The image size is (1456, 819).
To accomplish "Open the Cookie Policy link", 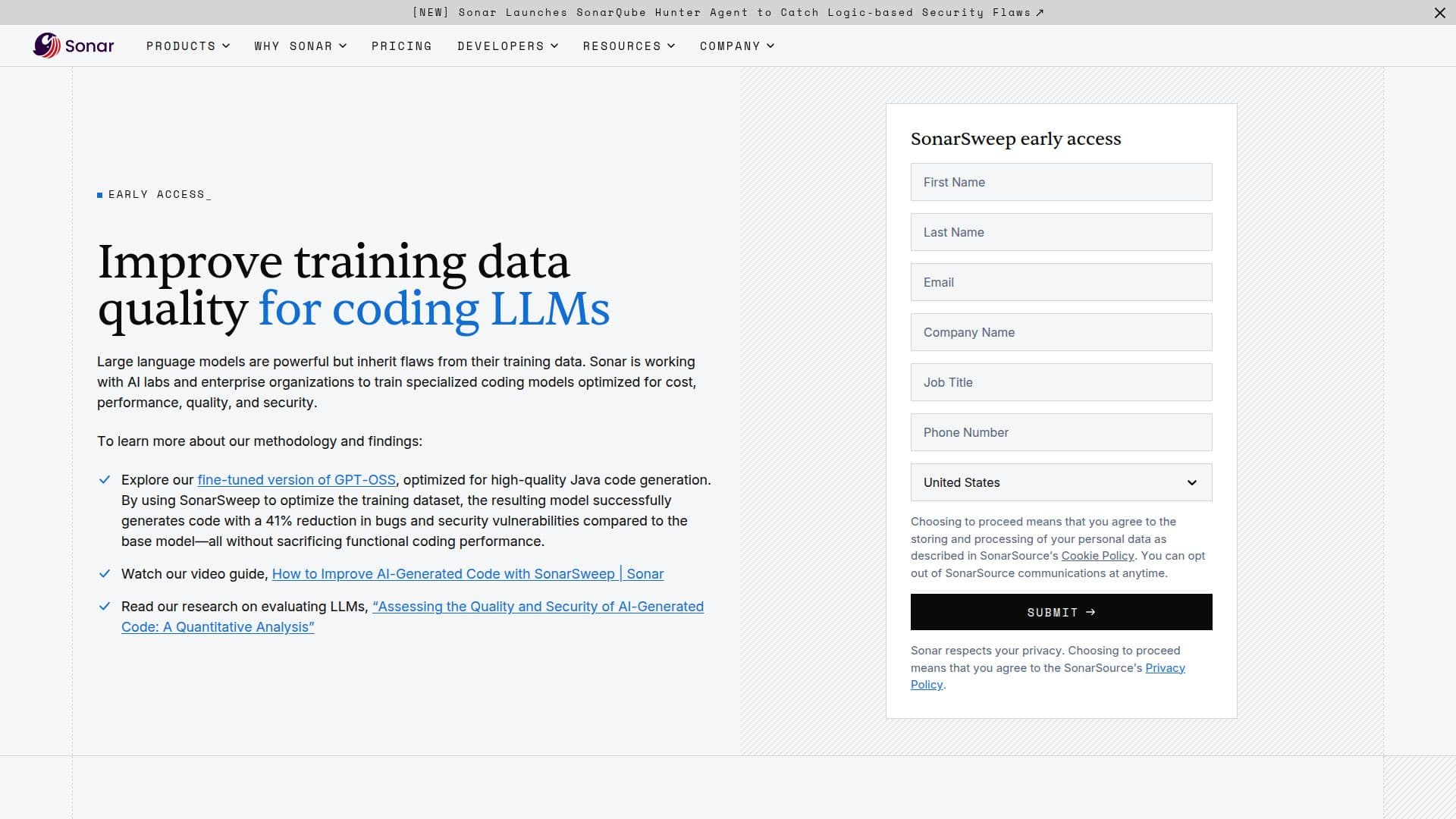I will click(x=1097, y=556).
